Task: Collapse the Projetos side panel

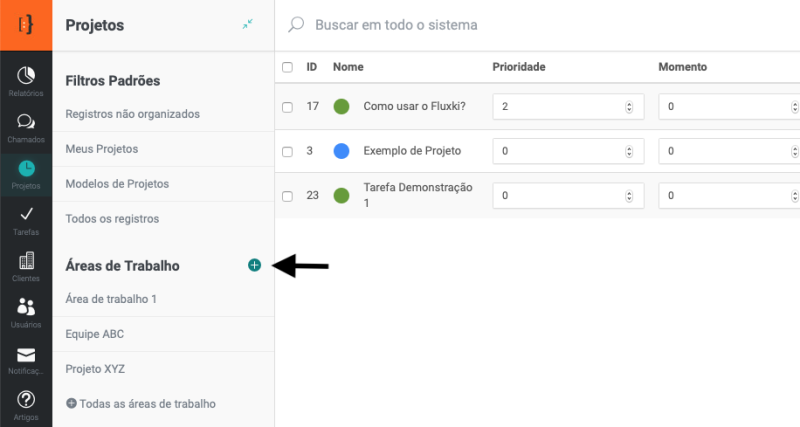Action: (248, 25)
